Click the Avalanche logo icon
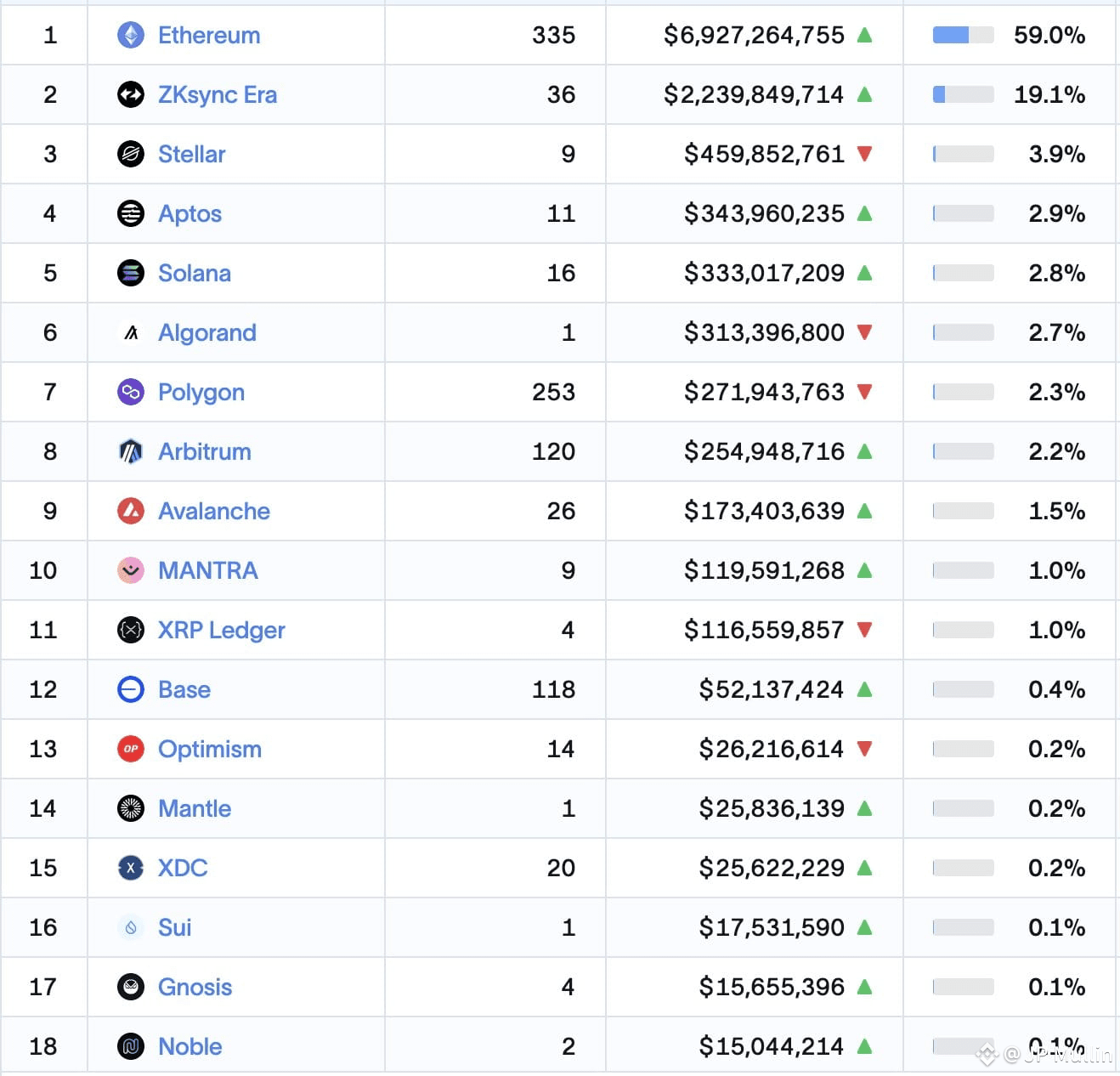This screenshot has height=1076, width=1120. tap(131, 511)
